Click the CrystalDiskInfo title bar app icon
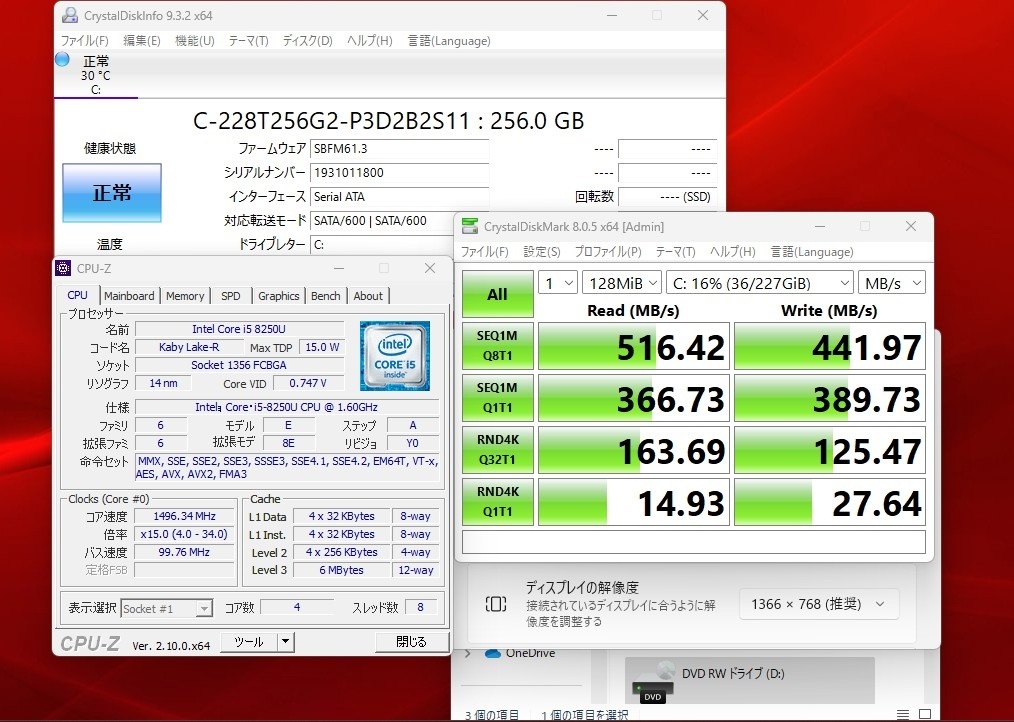 click(x=69, y=16)
